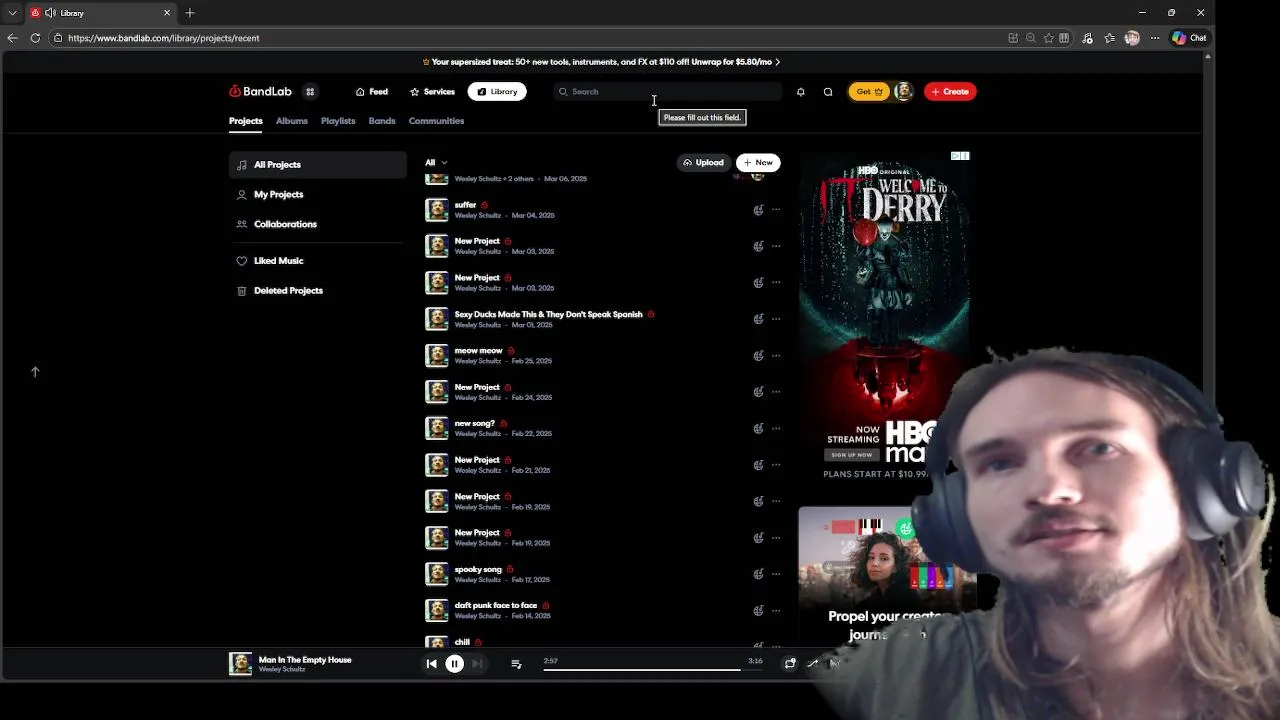Expand the All filter dropdown
The image size is (1280, 720).
coord(436,162)
